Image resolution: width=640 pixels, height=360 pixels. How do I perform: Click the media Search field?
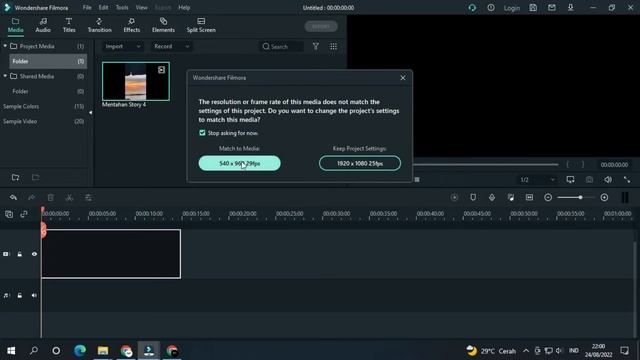(x=282, y=47)
